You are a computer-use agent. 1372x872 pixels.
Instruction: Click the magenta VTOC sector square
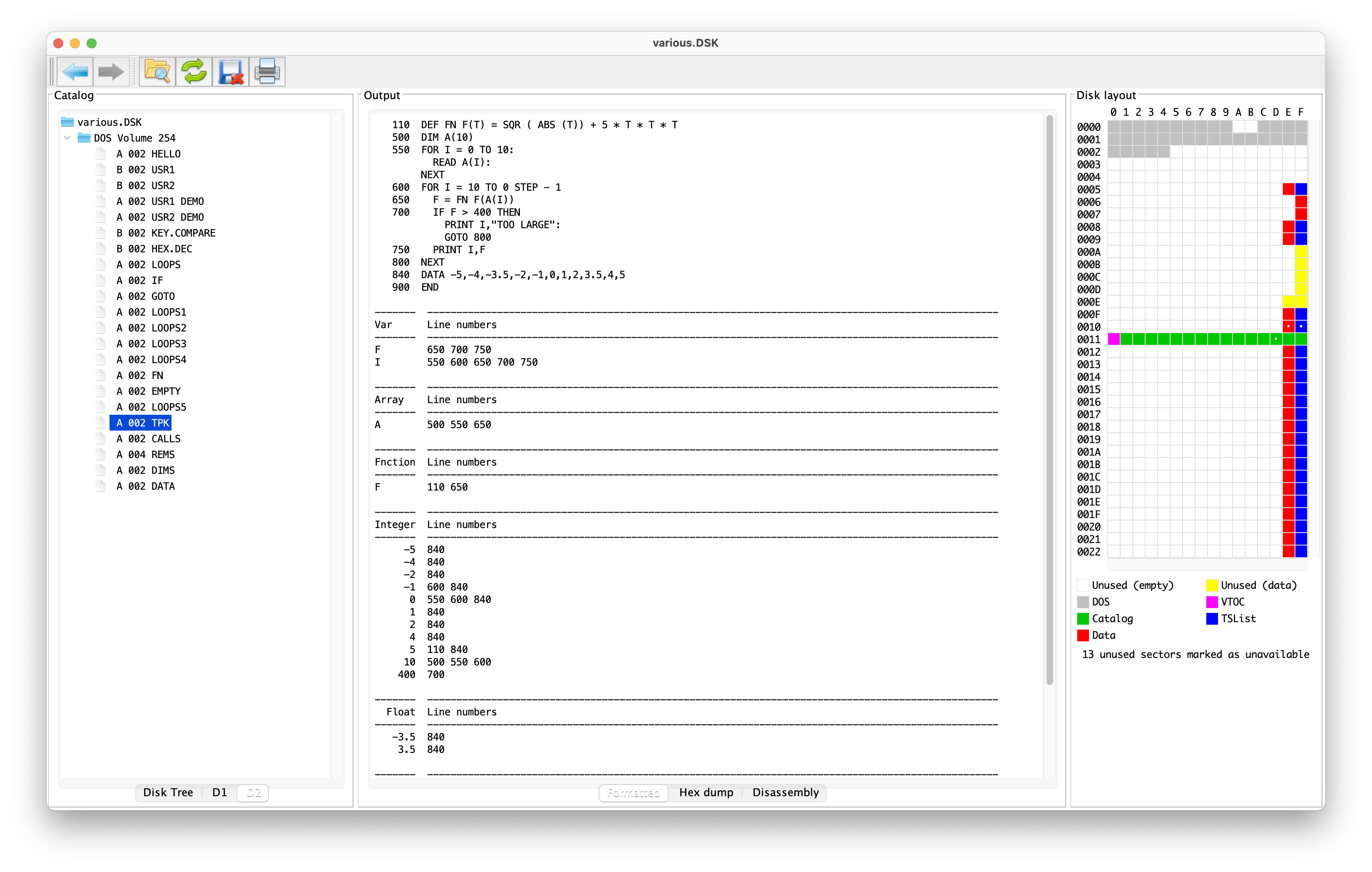[1114, 339]
